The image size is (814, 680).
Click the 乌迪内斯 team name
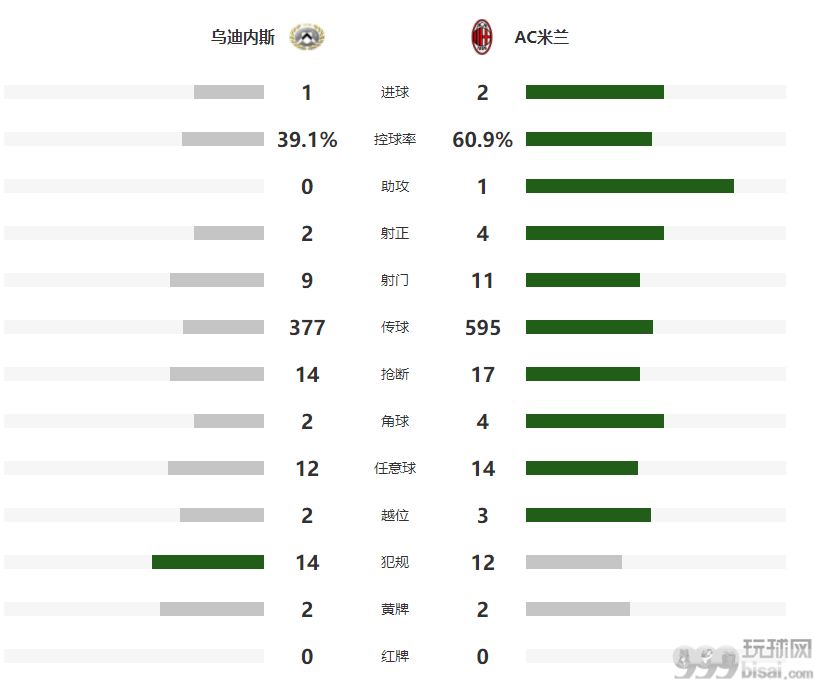[x=242, y=37]
